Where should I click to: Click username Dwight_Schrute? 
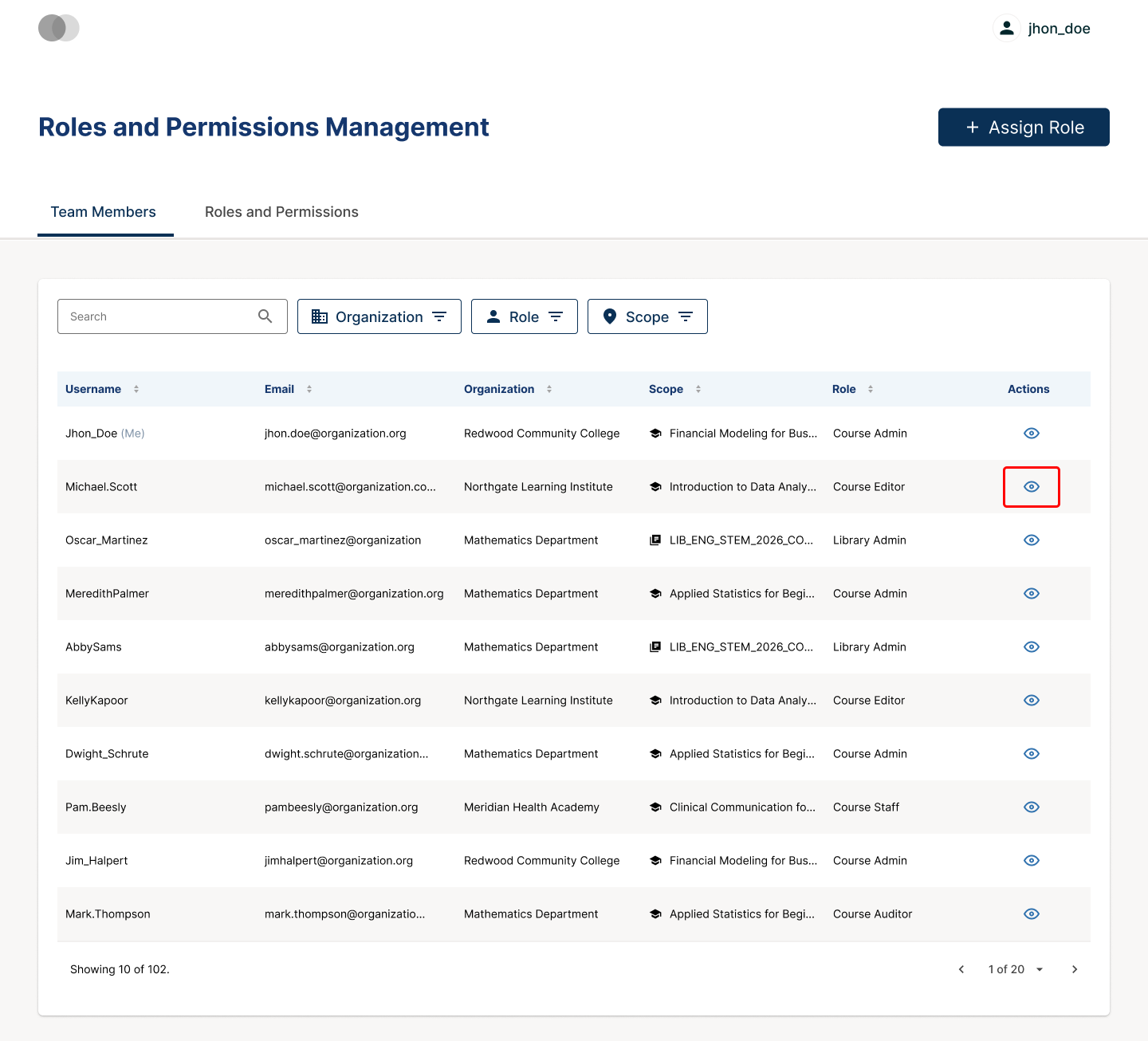point(107,754)
